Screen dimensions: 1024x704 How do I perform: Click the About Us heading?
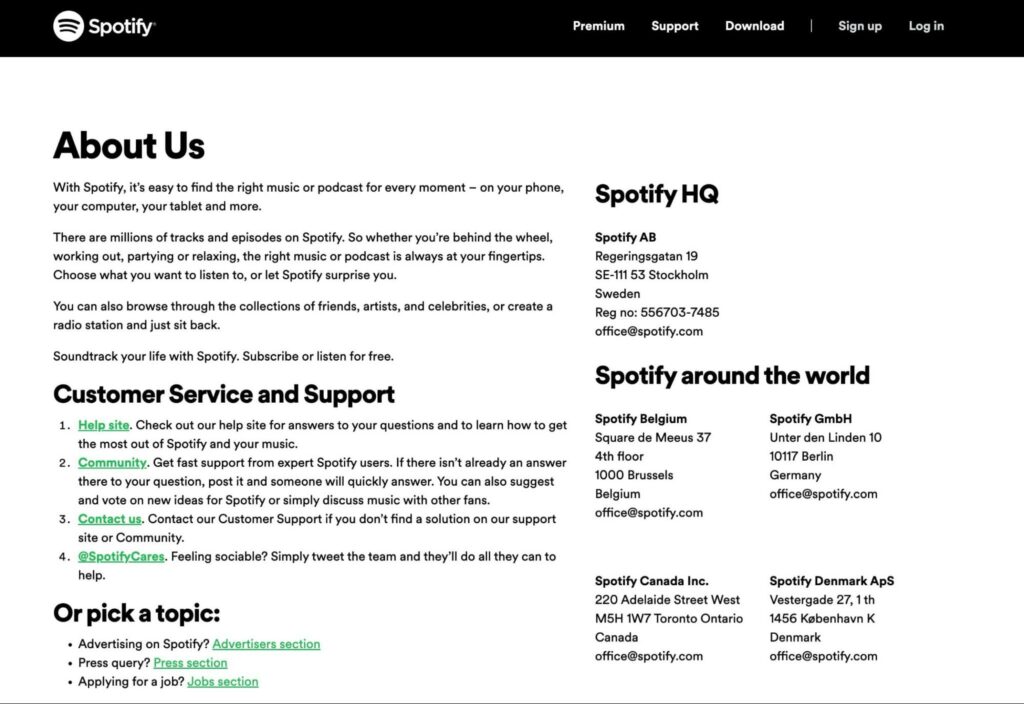point(129,146)
